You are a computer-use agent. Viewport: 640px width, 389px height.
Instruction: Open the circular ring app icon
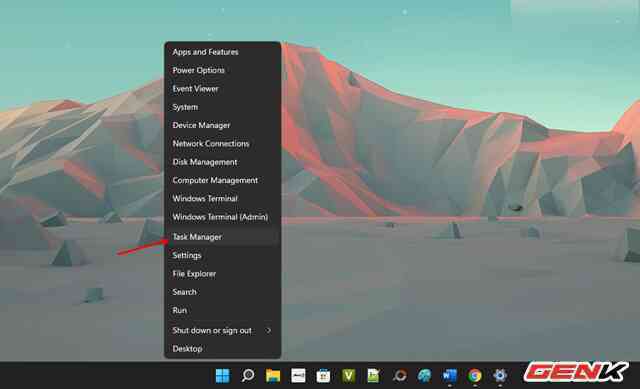click(400, 376)
